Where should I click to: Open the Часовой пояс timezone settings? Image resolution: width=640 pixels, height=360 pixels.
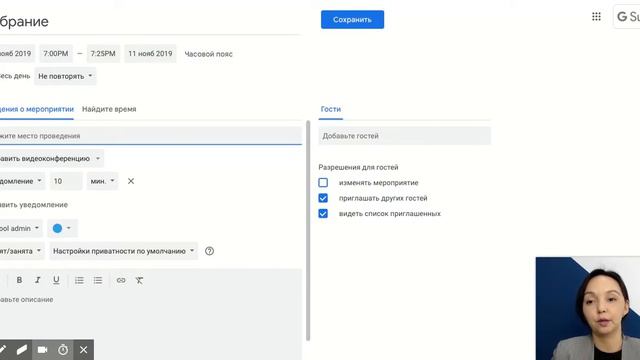209,54
